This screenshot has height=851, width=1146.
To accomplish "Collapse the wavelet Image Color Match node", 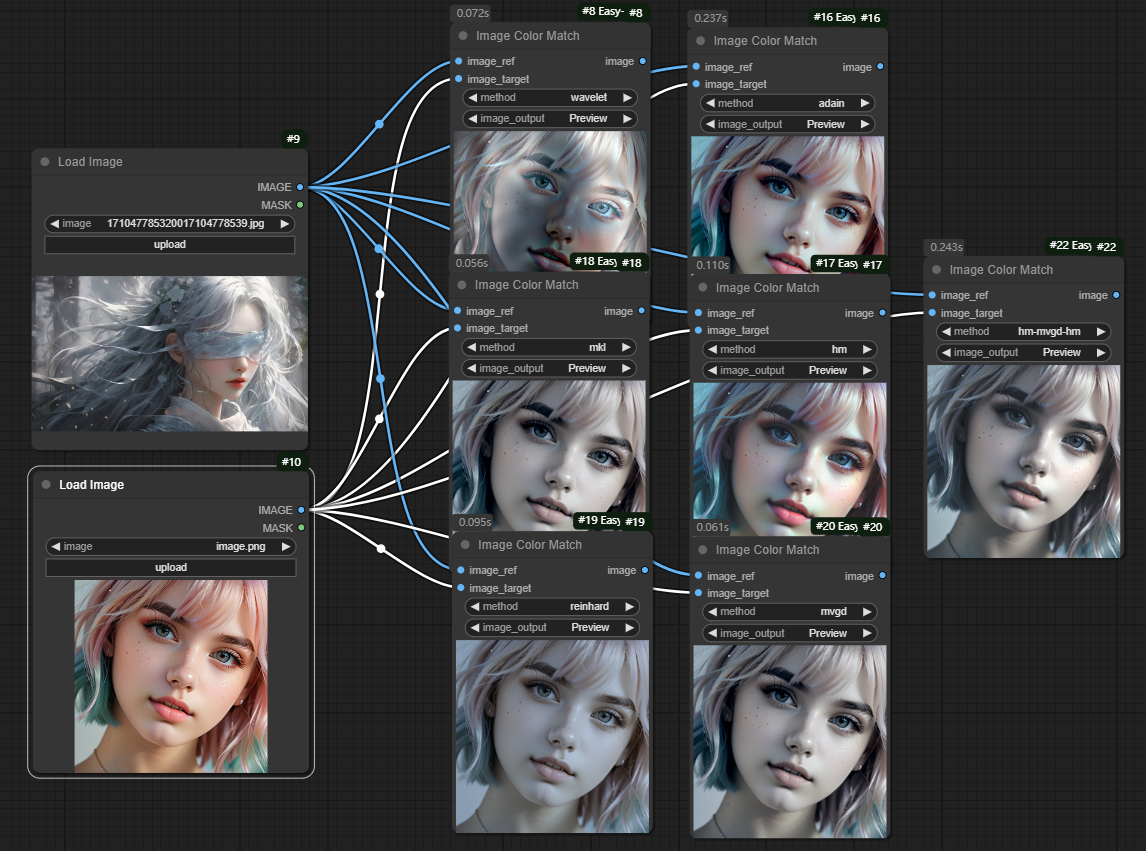I will click(463, 36).
